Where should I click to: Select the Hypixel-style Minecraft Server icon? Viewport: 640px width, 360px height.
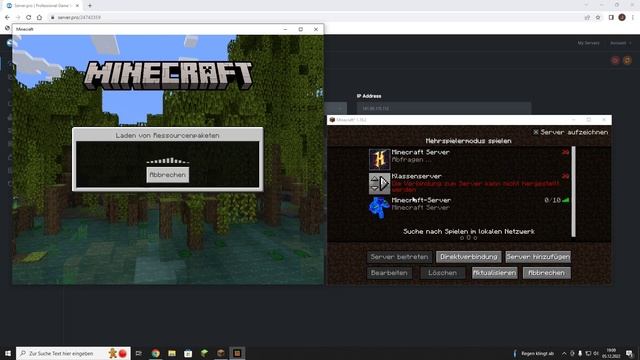point(379,159)
